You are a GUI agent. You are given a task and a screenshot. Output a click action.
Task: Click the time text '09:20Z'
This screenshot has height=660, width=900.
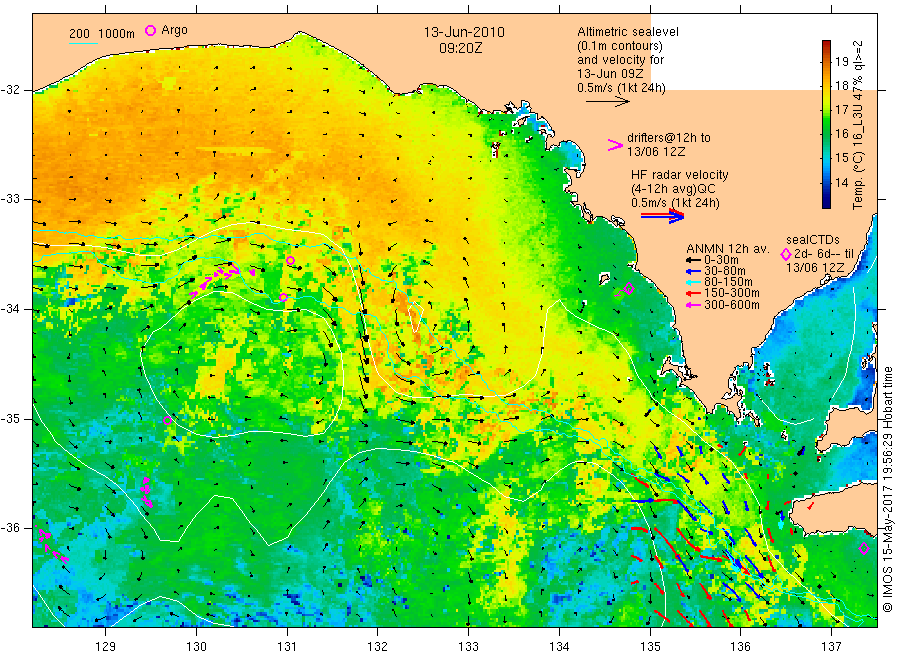[x=460, y=48]
